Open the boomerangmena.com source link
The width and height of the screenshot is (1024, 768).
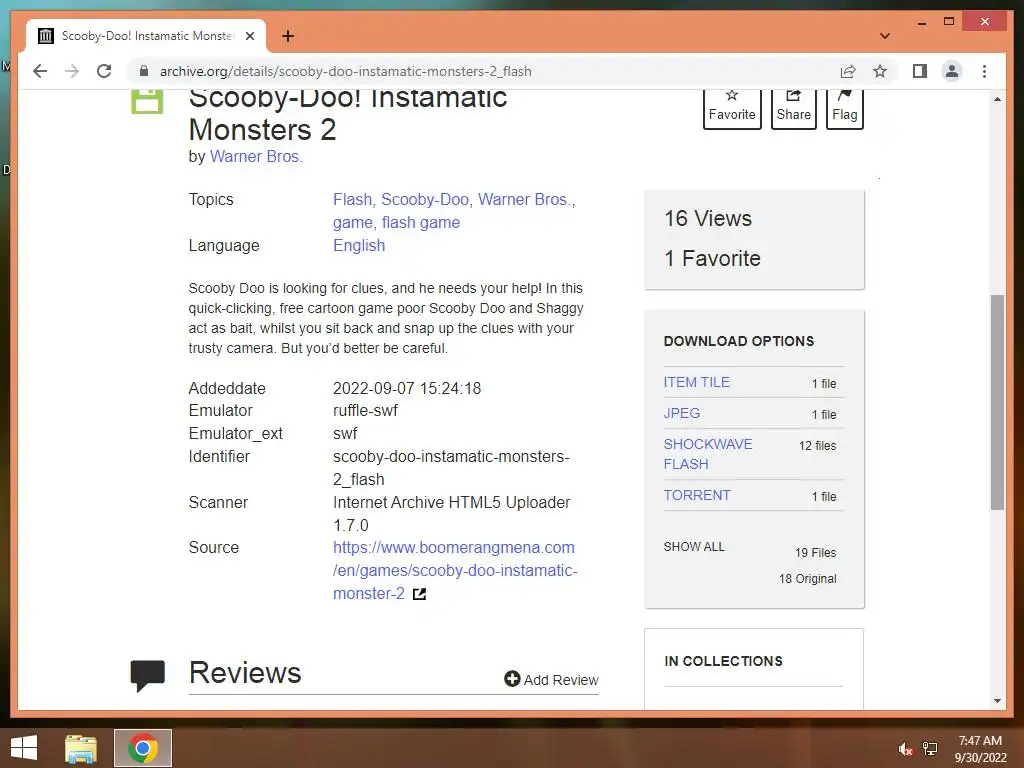pyautogui.click(x=455, y=570)
